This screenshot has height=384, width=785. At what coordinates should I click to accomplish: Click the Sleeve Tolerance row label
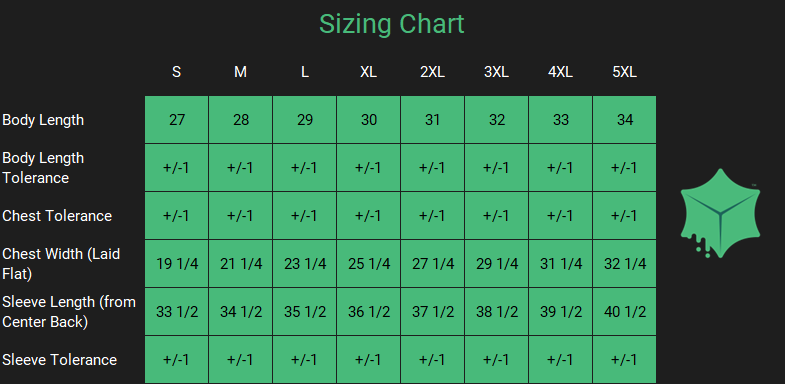(60, 360)
